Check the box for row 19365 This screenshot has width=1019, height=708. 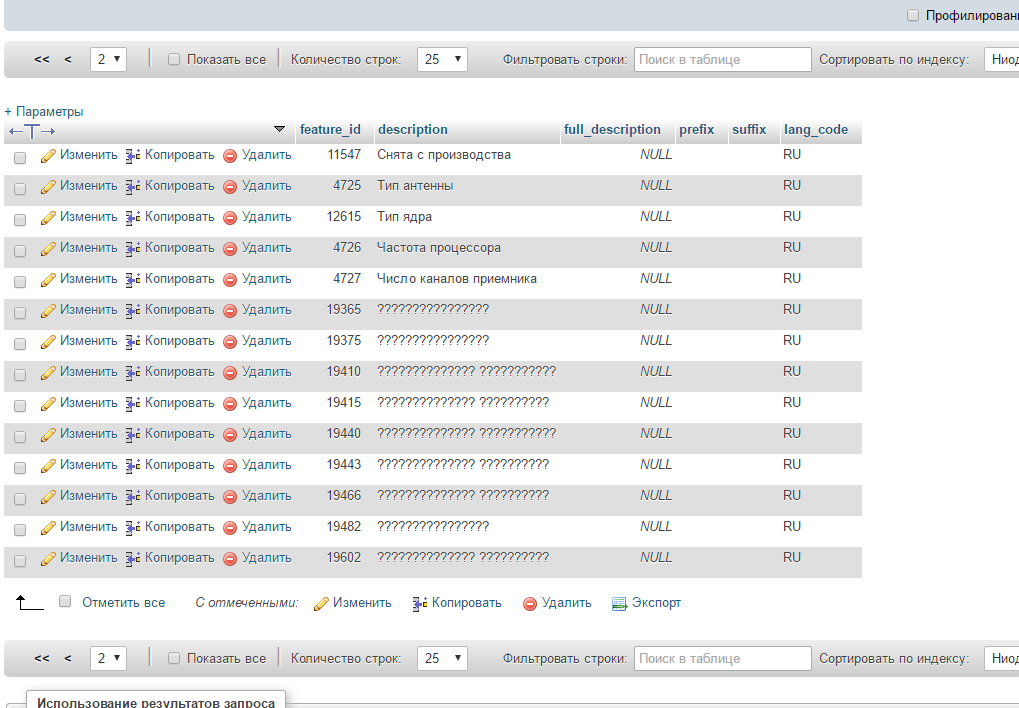[20, 313]
